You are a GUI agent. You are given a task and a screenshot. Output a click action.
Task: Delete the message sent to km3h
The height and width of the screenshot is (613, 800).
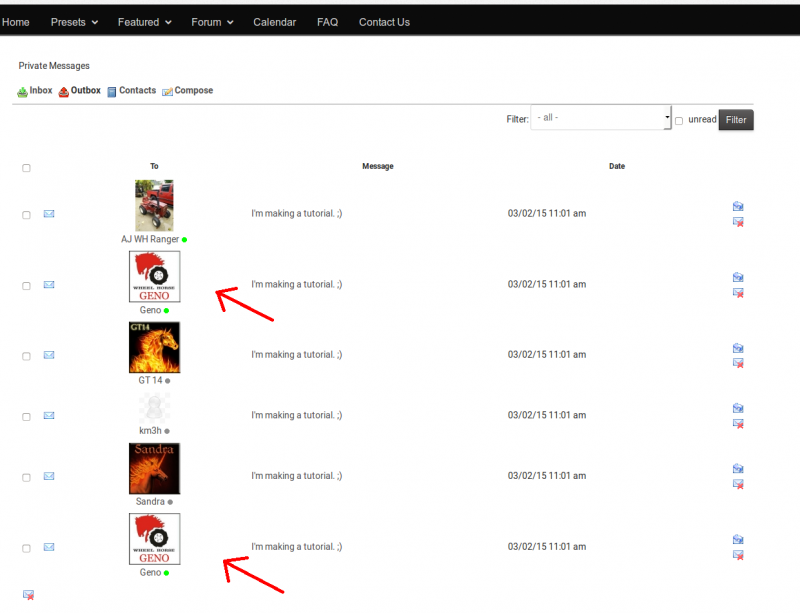pyautogui.click(x=738, y=424)
